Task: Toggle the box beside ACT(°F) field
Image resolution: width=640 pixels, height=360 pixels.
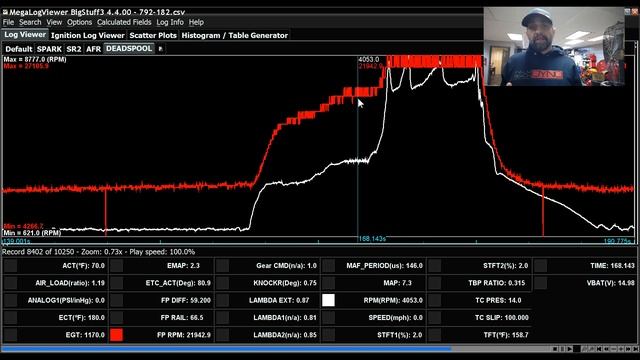Action: coord(11,266)
